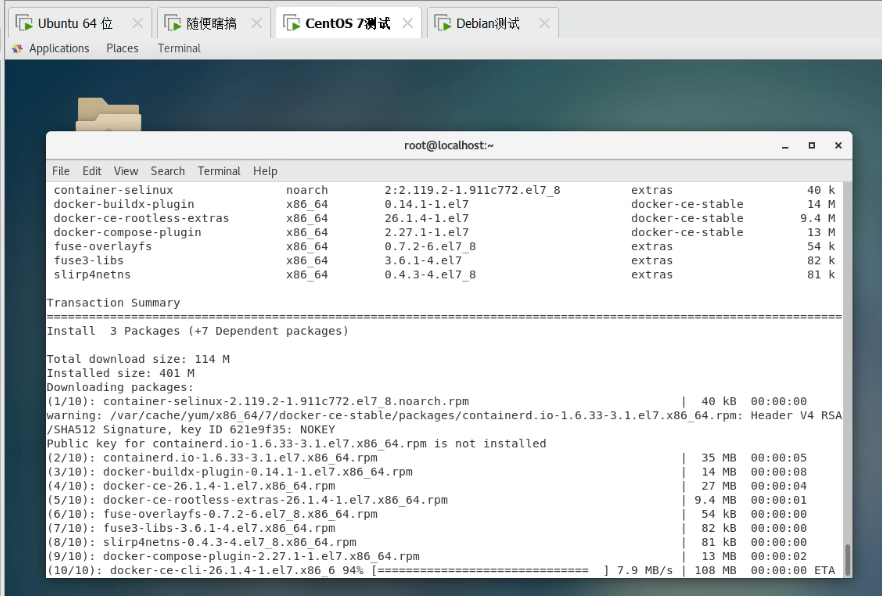Click the Ubuntu 64 位 tab VM icon
Image resolution: width=882 pixels, height=596 pixels.
point(24,23)
